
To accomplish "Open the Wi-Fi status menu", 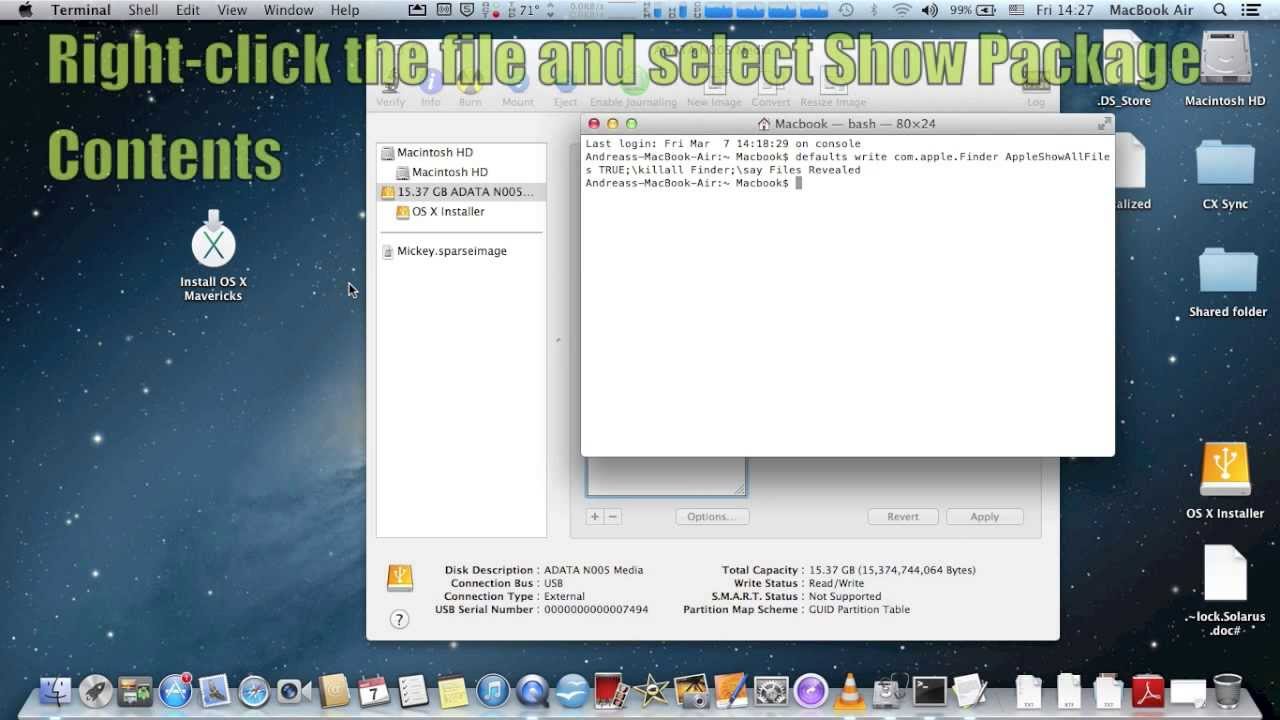I will 902,10.
